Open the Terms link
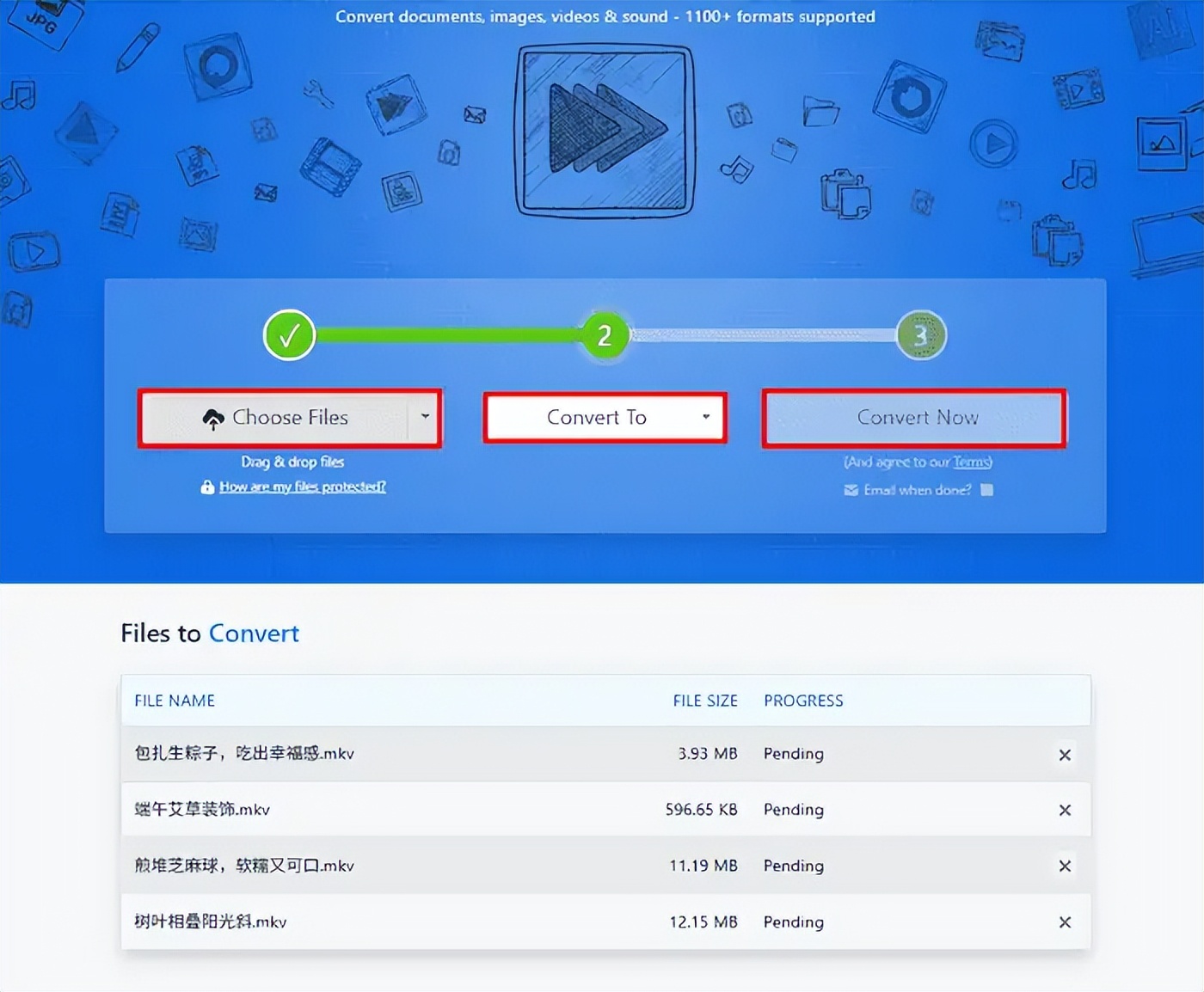This screenshot has height=992, width=1204. click(970, 462)
